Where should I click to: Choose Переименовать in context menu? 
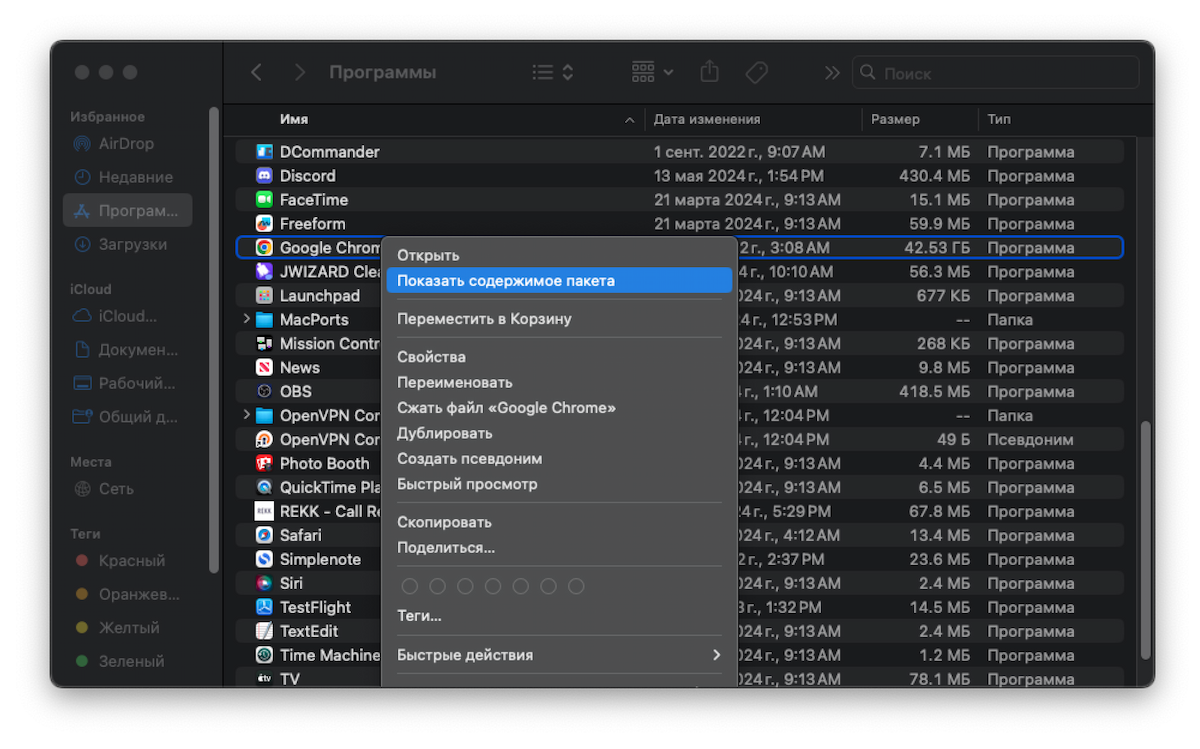point(559,382)
